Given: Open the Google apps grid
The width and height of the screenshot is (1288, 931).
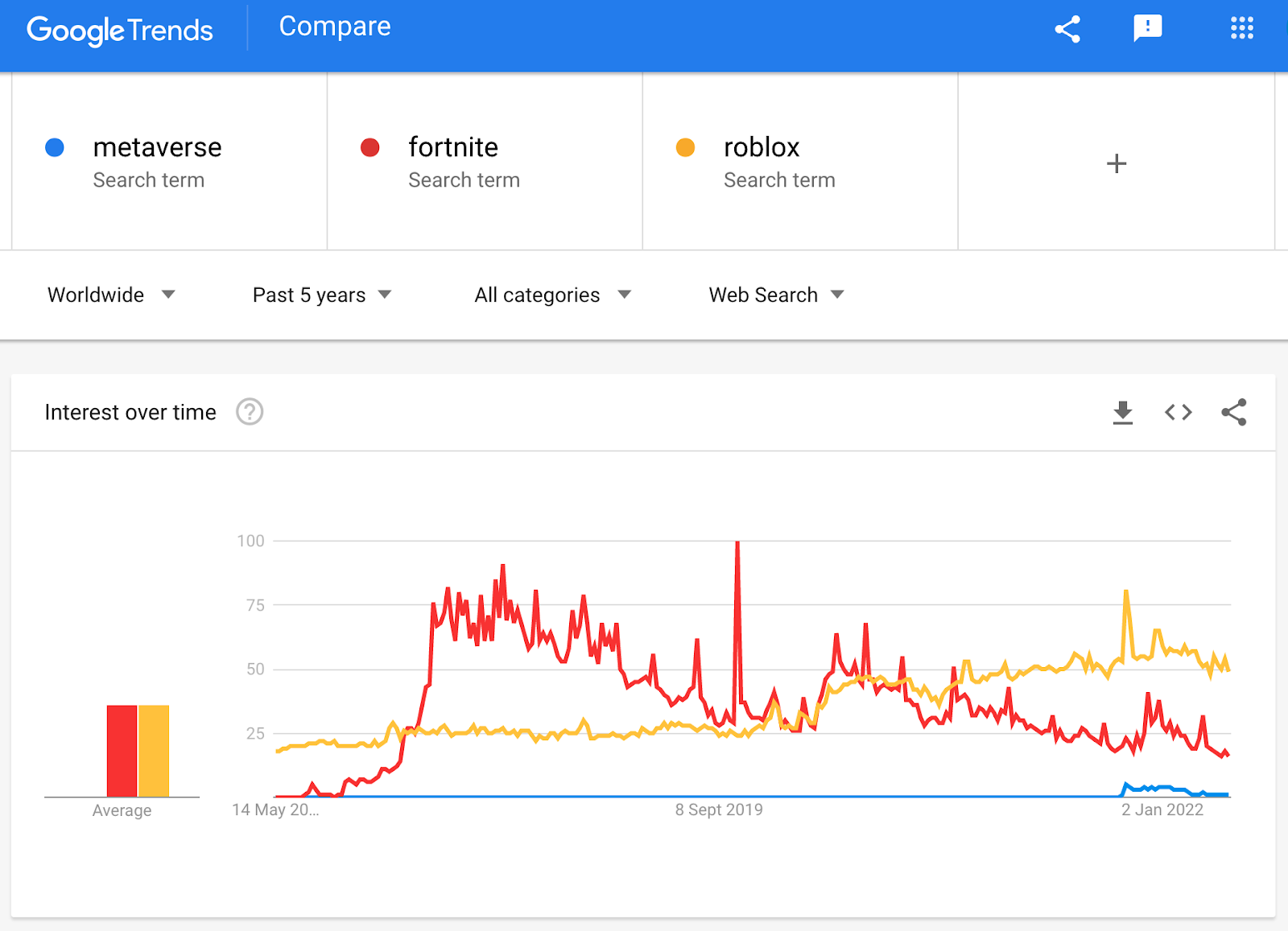Looking at the screenshot, I should tap(1242, 28).
